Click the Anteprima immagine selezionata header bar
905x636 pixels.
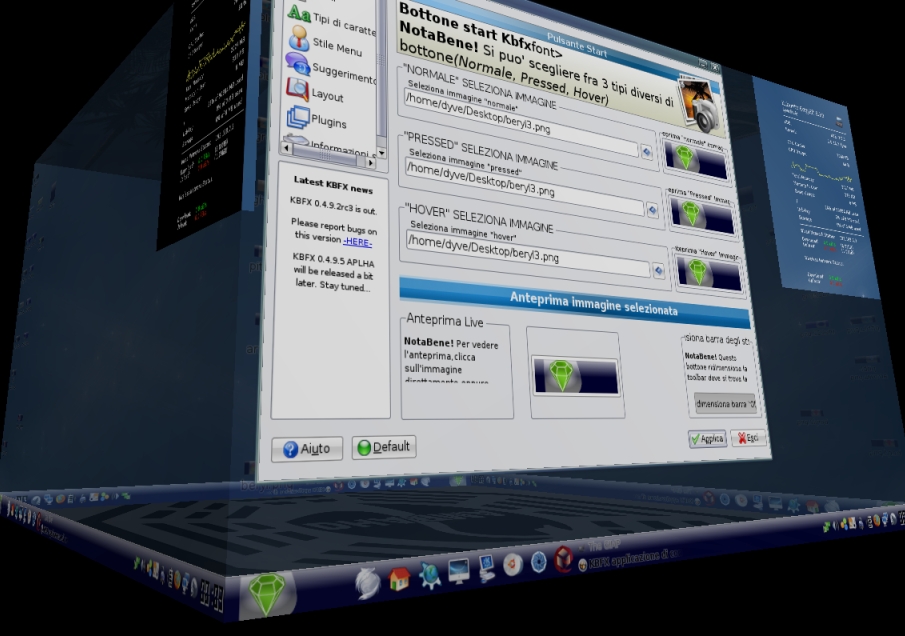tap(575, 302)
